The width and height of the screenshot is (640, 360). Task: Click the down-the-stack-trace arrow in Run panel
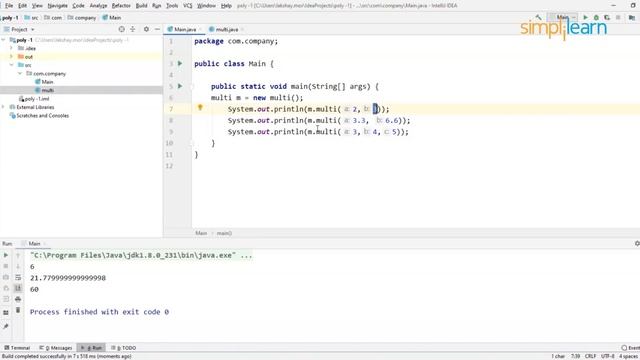(18, 266)
